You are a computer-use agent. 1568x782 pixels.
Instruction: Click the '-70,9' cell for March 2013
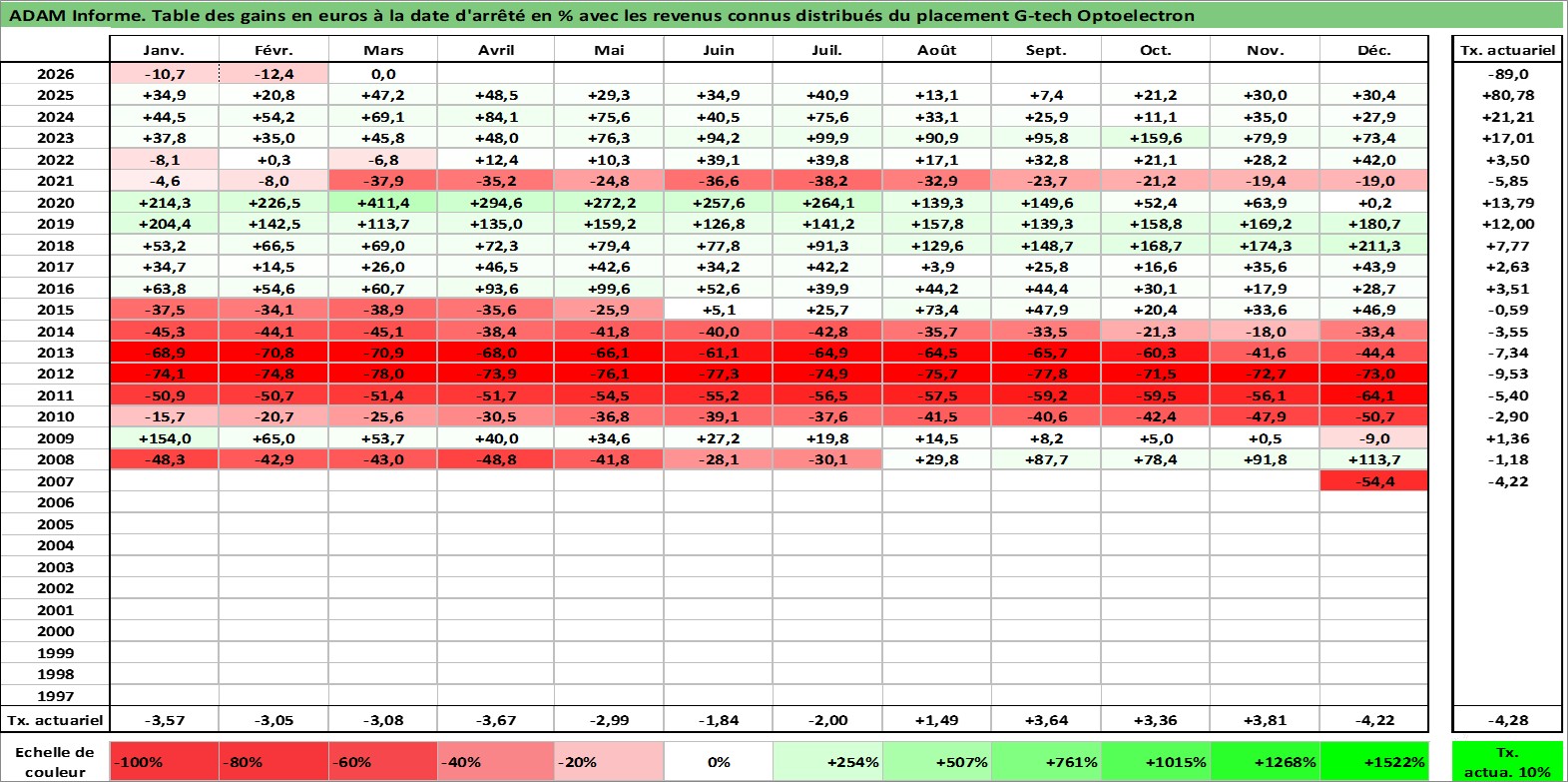(383, 353)
